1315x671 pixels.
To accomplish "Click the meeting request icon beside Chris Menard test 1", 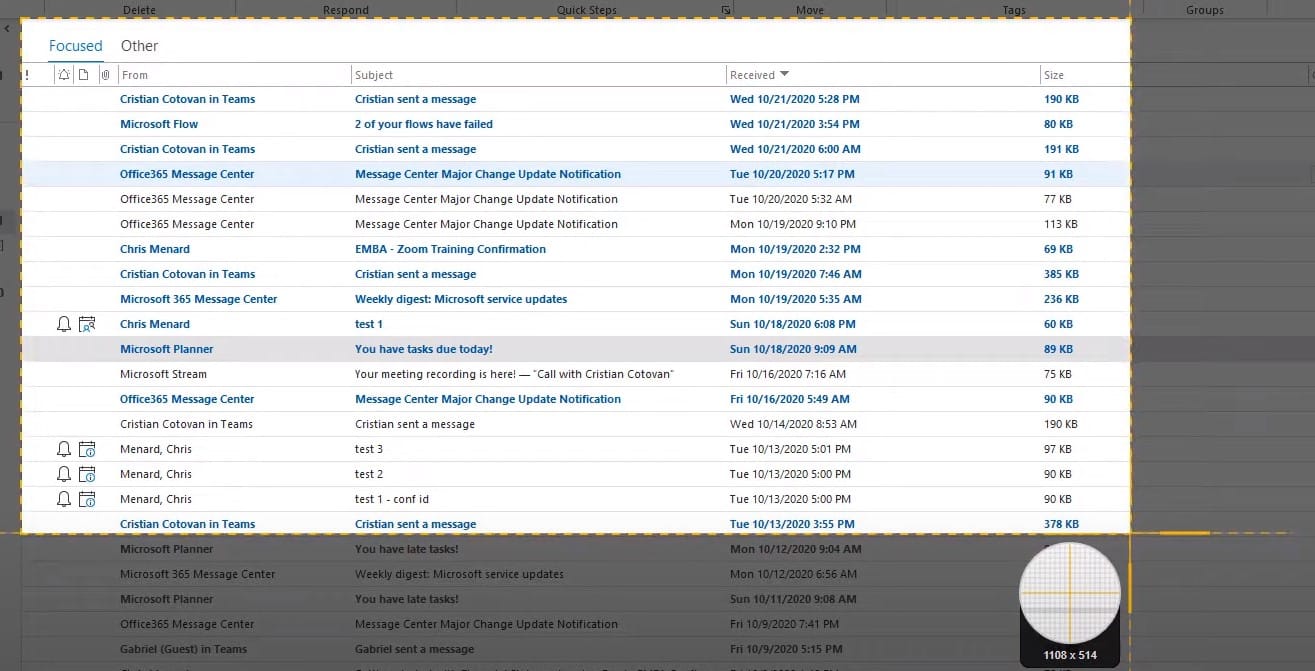I will tap(87, 324).
